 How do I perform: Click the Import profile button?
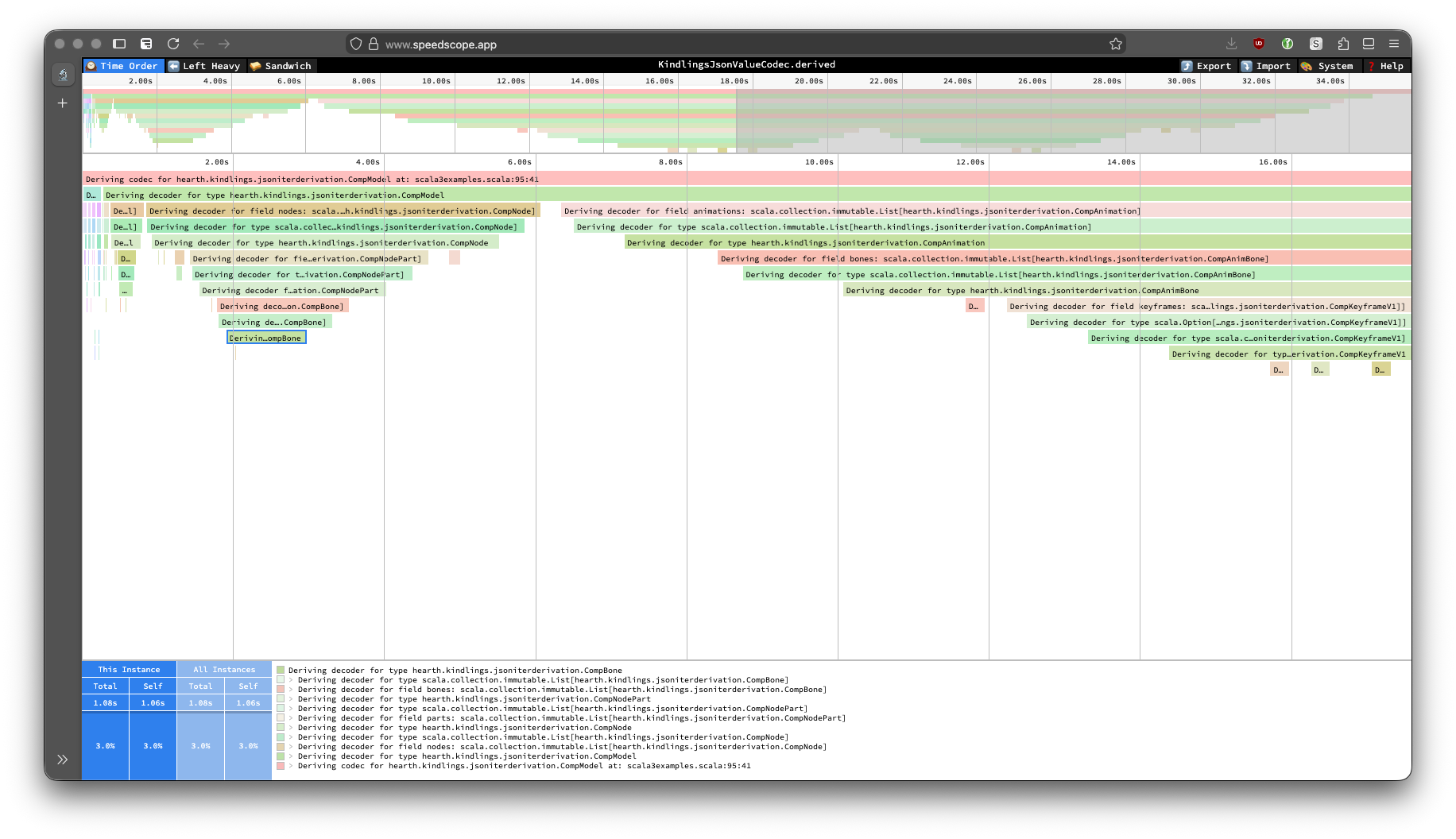(1265, 66)
